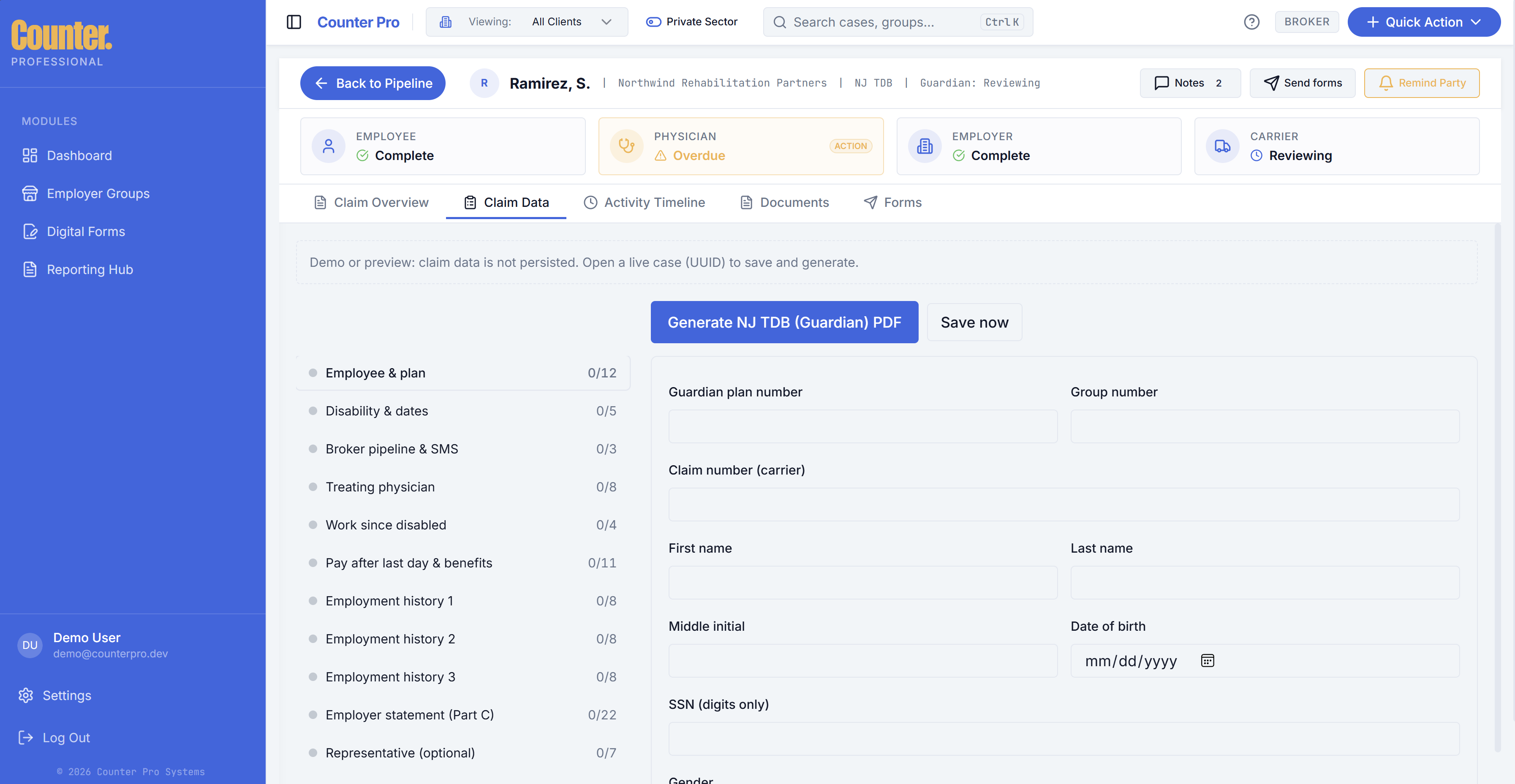Open Settings gear in sidebar
Viewport: 1515px width, 784px height.
coord(26,695)
